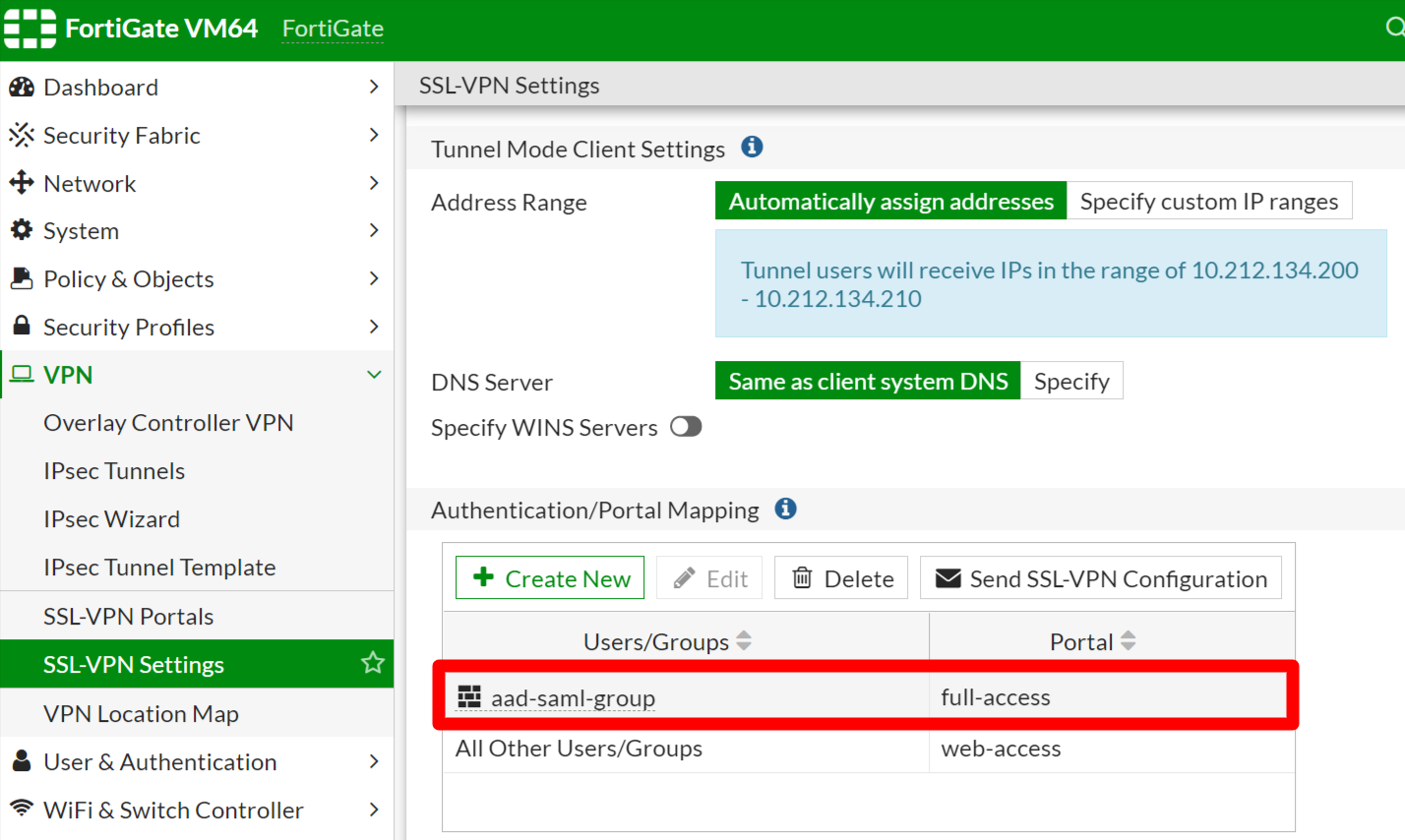Click the SSL-VPN Settings page title

(x=510, y=86)
